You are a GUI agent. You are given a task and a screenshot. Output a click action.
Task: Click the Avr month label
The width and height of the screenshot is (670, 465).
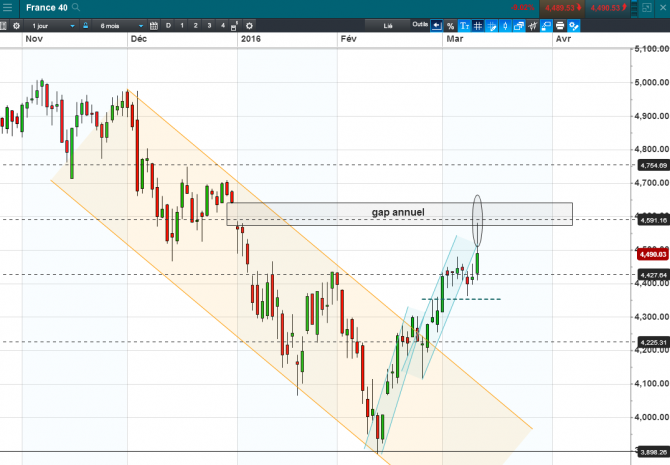tap(563, 39)
